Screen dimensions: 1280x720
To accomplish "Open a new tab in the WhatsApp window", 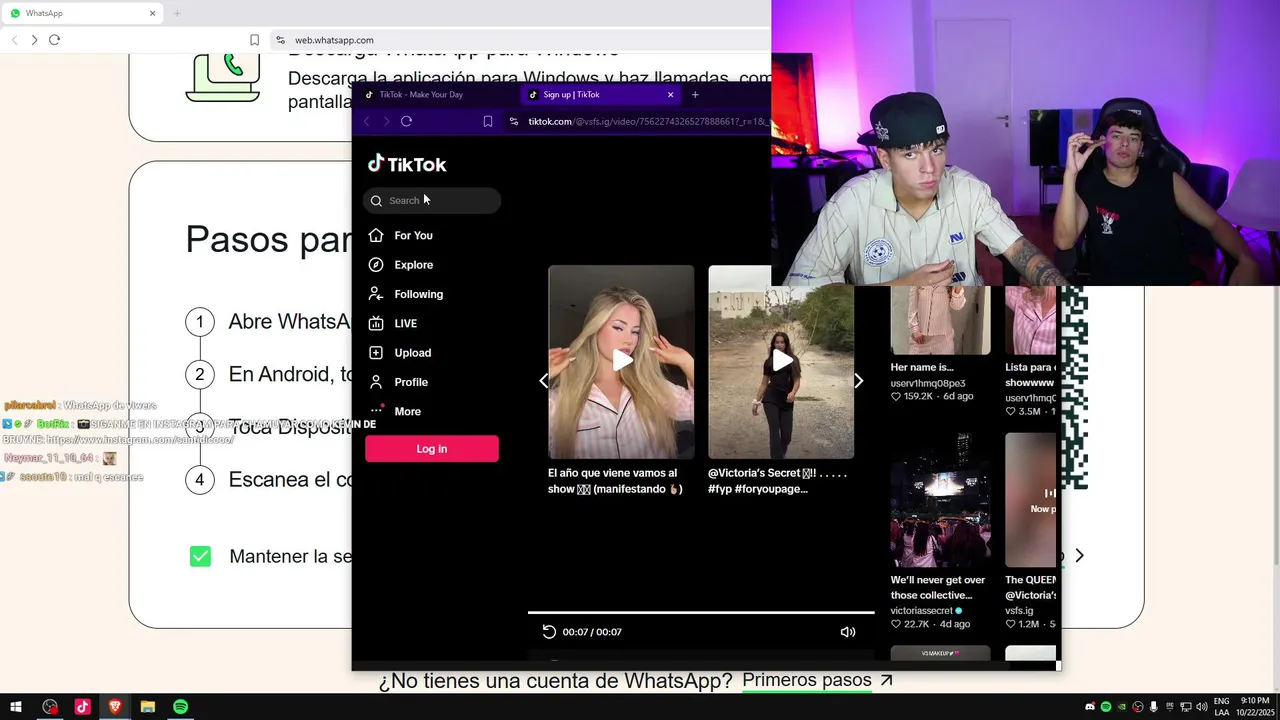I will point(177,13).
